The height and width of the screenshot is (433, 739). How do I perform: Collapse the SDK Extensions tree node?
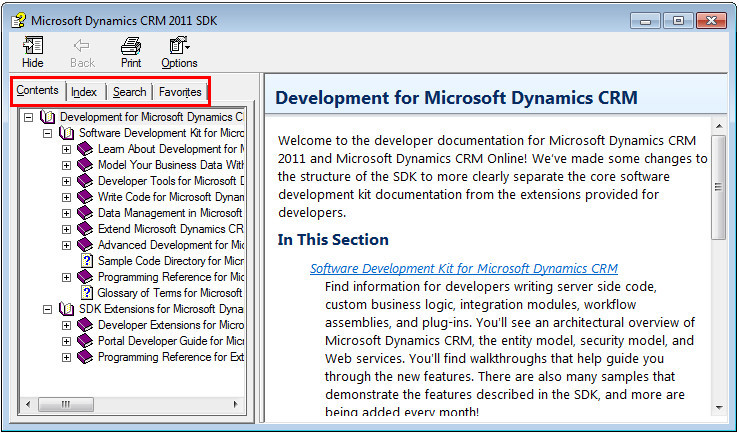click(47, 309)
